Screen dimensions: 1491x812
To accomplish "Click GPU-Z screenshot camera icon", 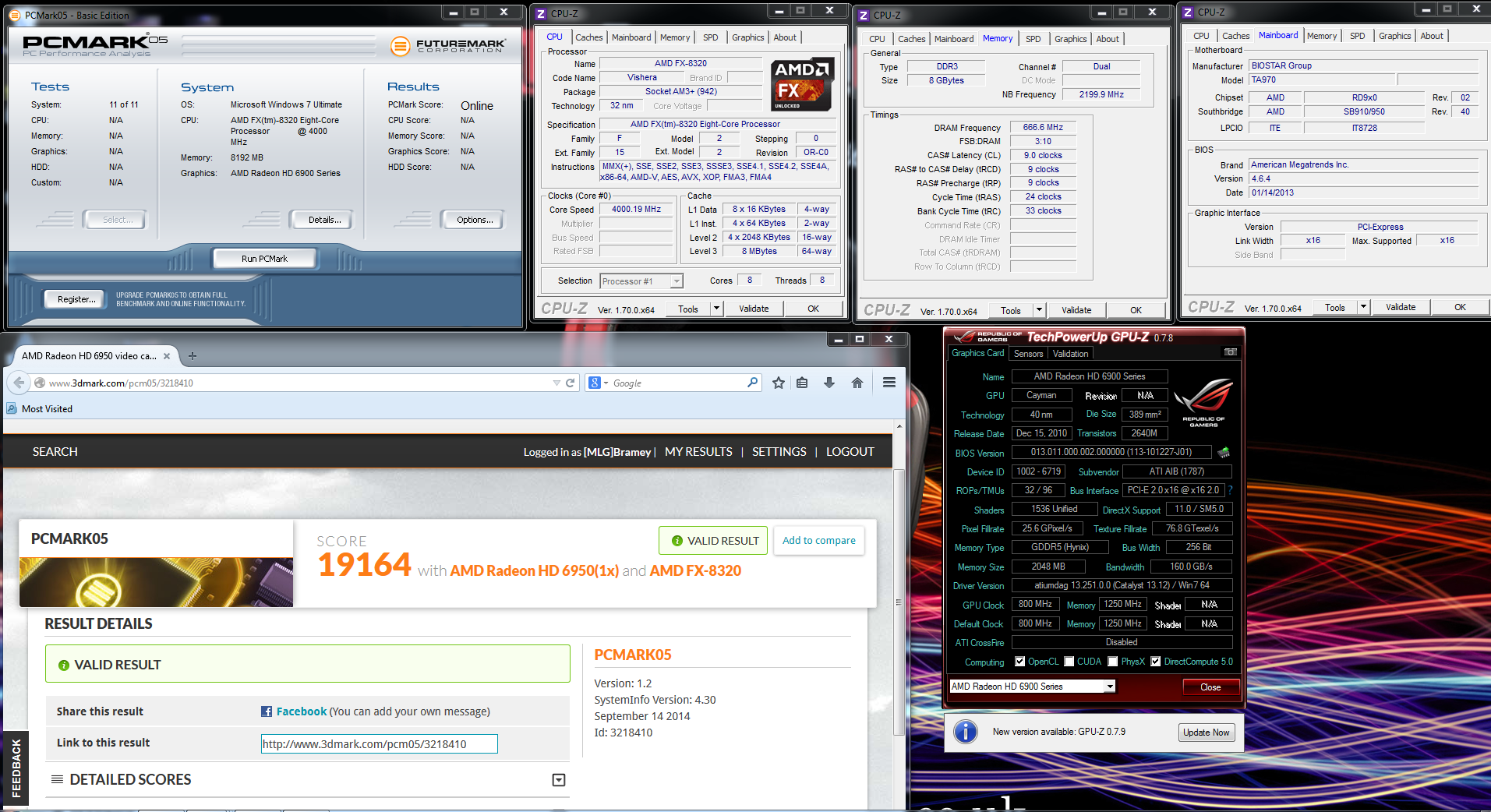I will tap(1231, 352).
